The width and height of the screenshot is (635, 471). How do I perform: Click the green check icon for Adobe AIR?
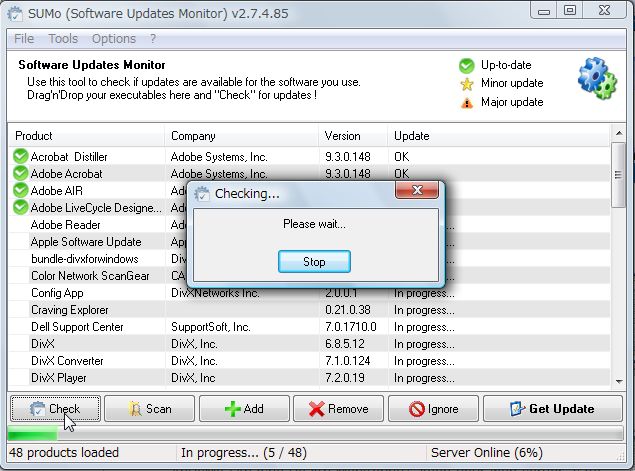tap(20, 190)
